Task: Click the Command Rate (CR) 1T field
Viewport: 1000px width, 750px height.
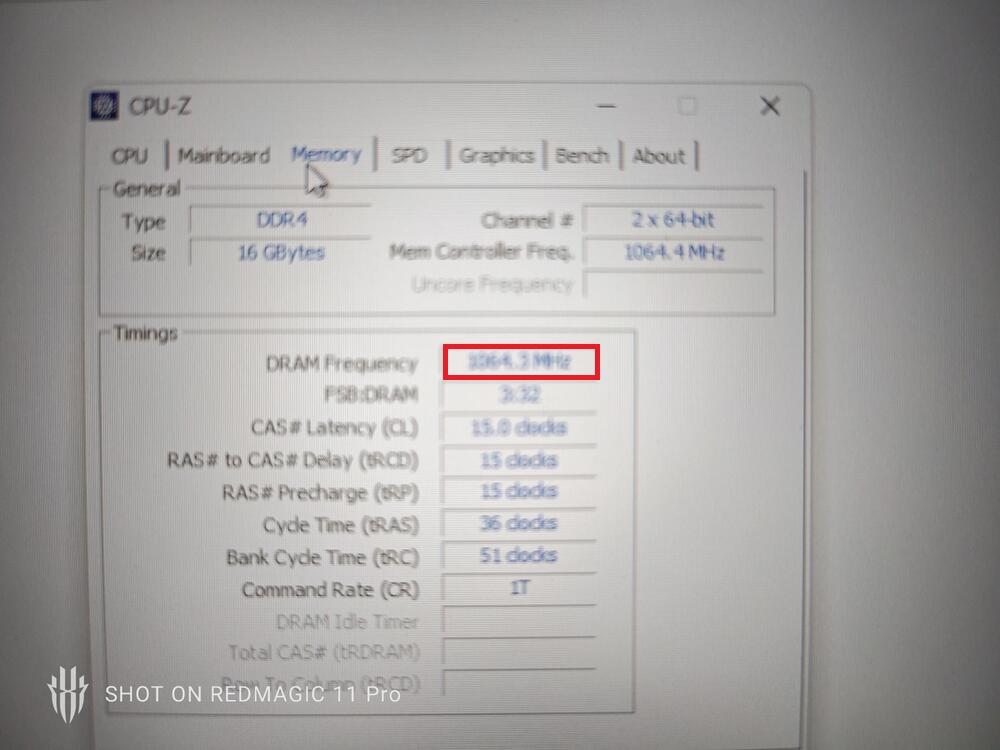Action: 520,589
